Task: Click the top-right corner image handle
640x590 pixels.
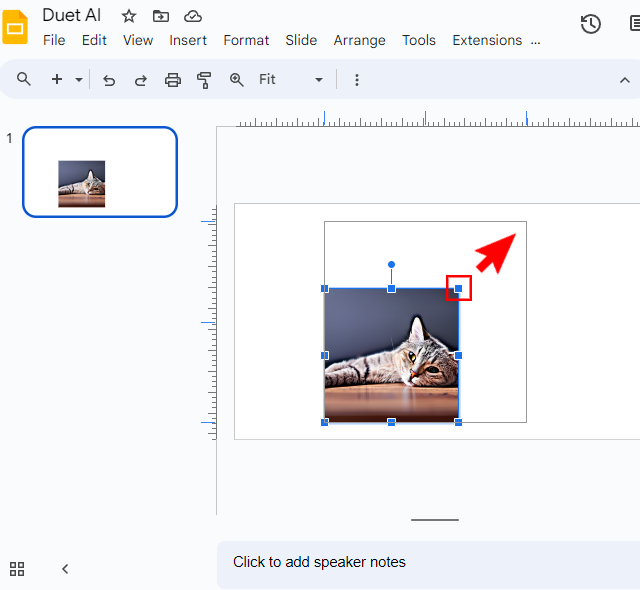Action: (458, 288)
